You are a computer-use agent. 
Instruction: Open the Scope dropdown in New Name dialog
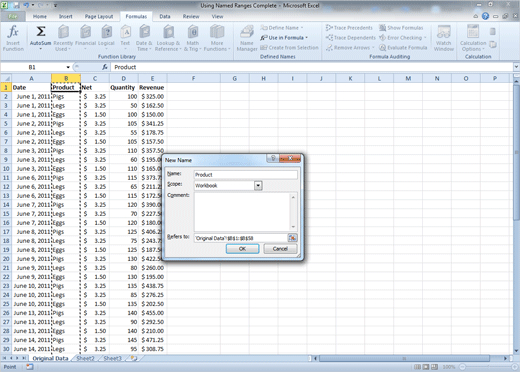click(258, 185)
